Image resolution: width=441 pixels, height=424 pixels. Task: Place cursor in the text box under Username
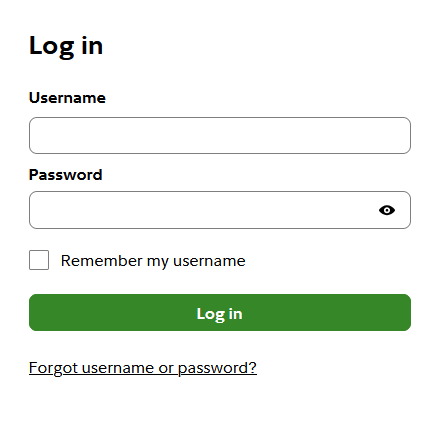(220, 135)
